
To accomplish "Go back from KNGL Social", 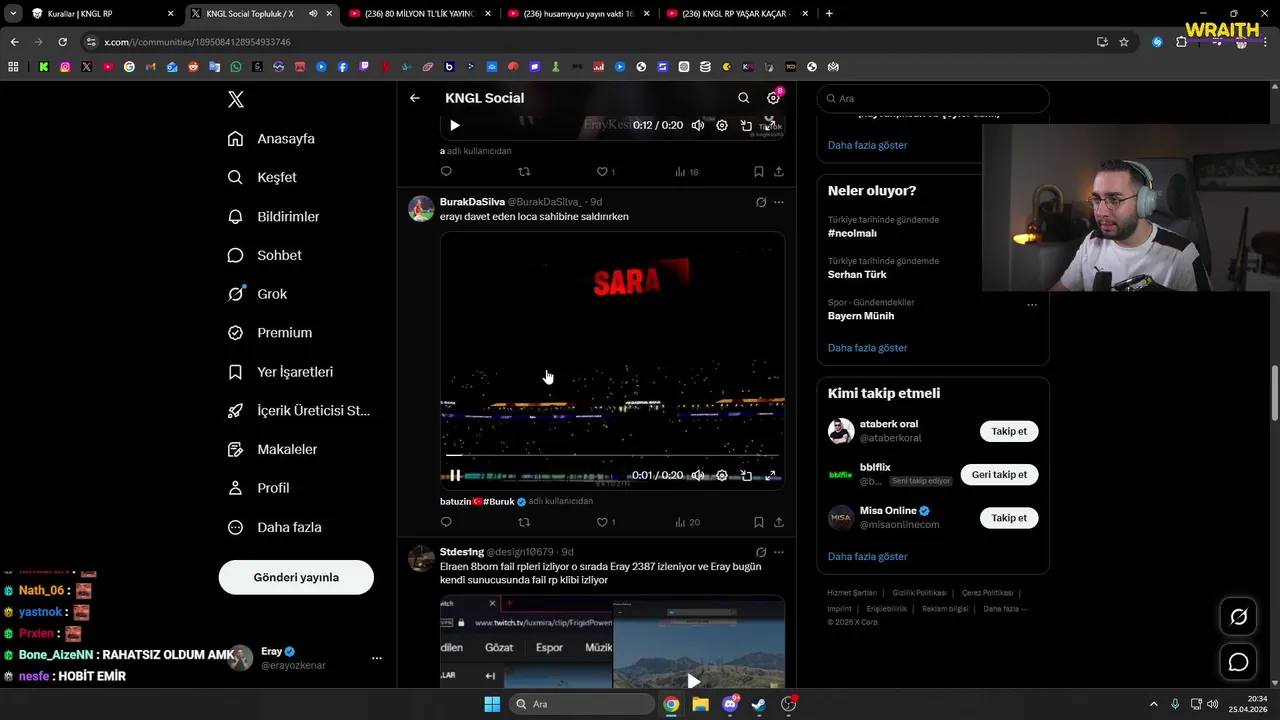I will pyautogui.click(x=415, y=98).
